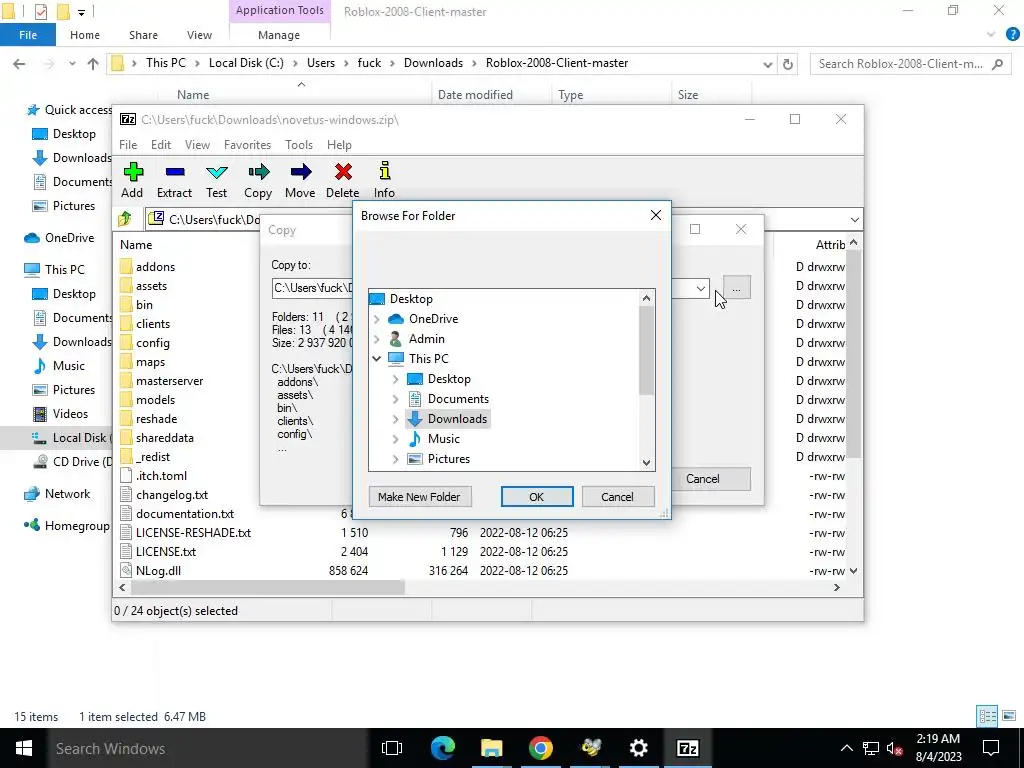
Task: Click Cancel in Browse For Folder
Action: tap(617, 497)
